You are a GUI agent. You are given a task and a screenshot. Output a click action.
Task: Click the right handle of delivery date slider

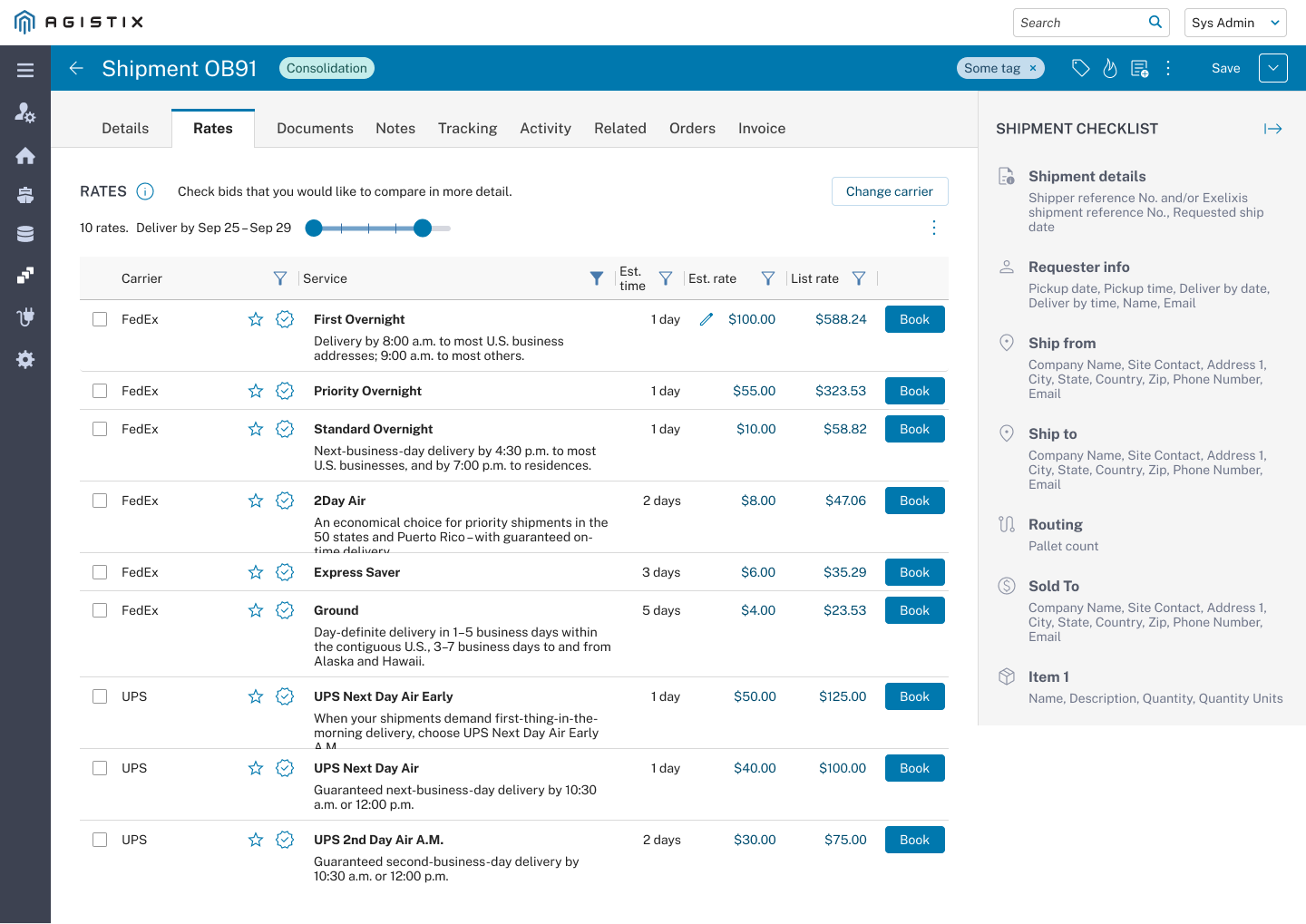tap(423, 229)
